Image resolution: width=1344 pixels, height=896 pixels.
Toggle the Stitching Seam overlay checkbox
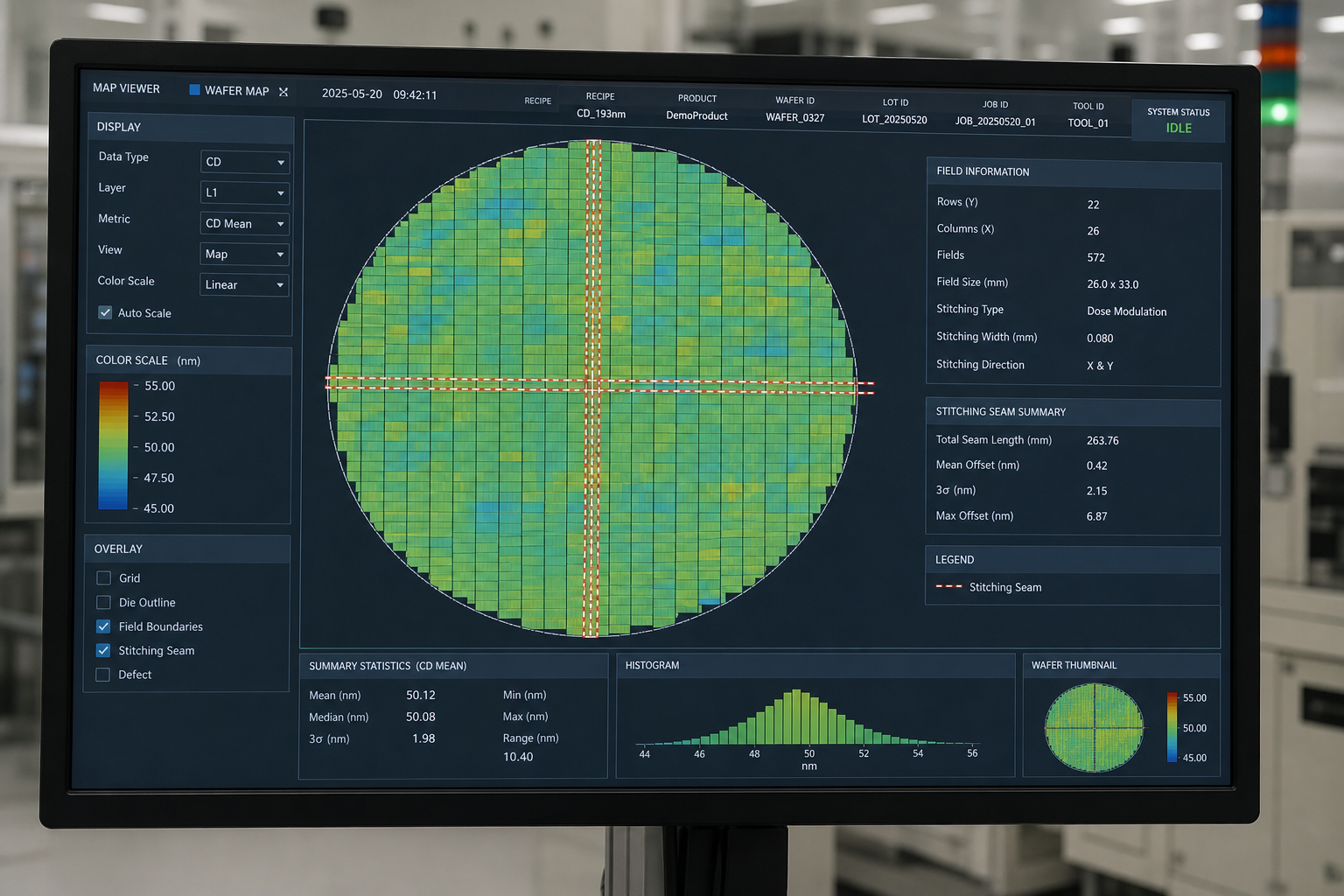103,650
